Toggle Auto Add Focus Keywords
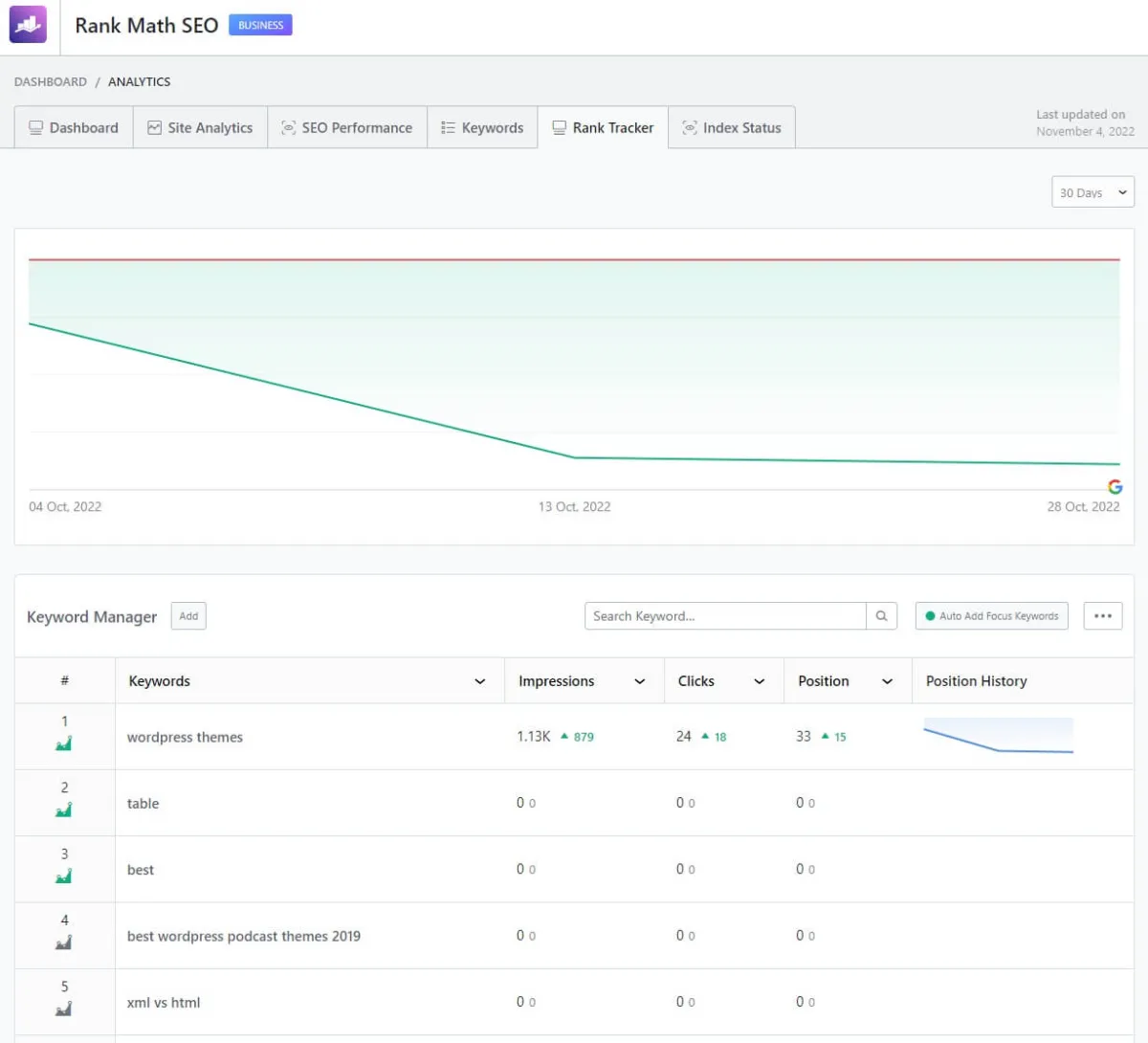The width and height of the screenshot is (1148, 1043). click(990, 616)
